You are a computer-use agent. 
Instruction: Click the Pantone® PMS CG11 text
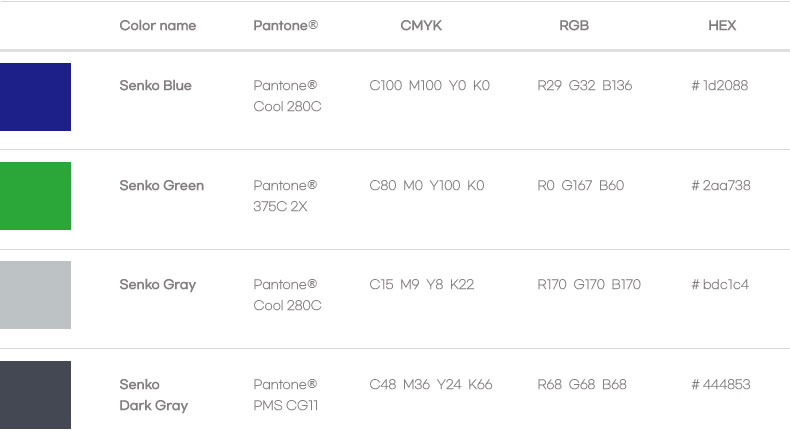pyautogui.click(x=285, y=394)
